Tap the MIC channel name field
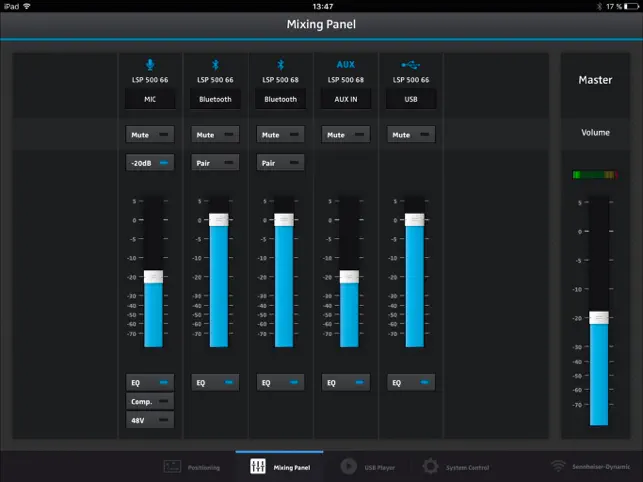Viewport: 643px width, 482px height. tap(150, 99)
